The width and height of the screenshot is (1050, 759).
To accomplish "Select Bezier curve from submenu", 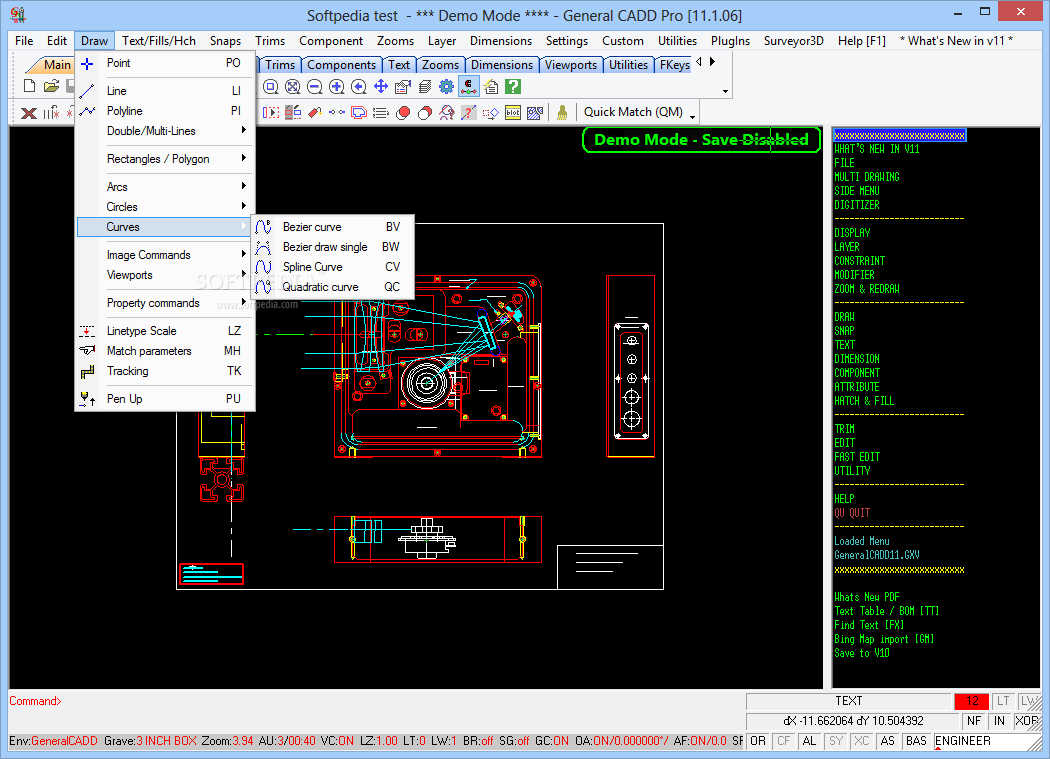I will [333, 227].
